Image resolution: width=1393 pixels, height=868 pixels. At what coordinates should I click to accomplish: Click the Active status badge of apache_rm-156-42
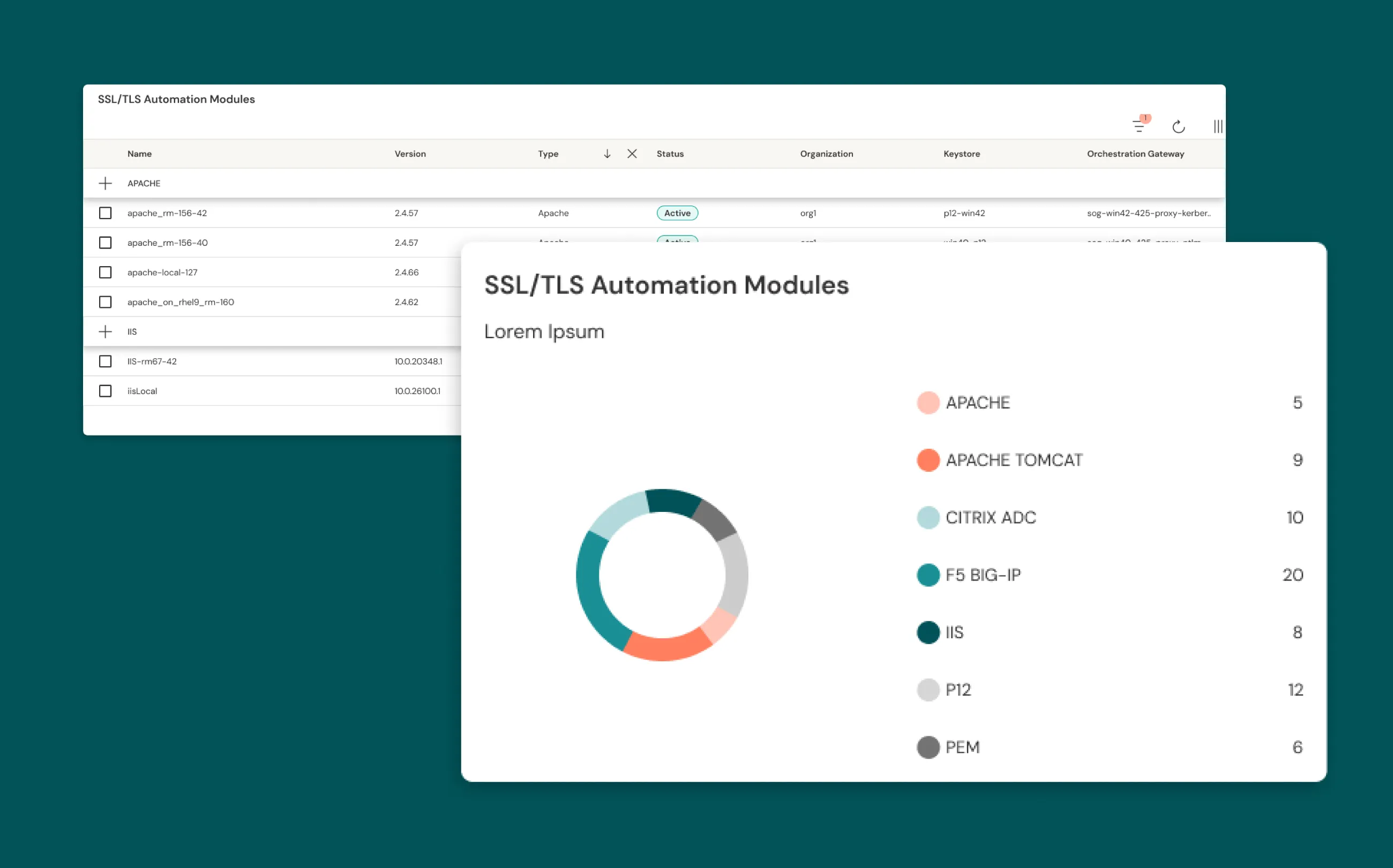pos(677,213)
